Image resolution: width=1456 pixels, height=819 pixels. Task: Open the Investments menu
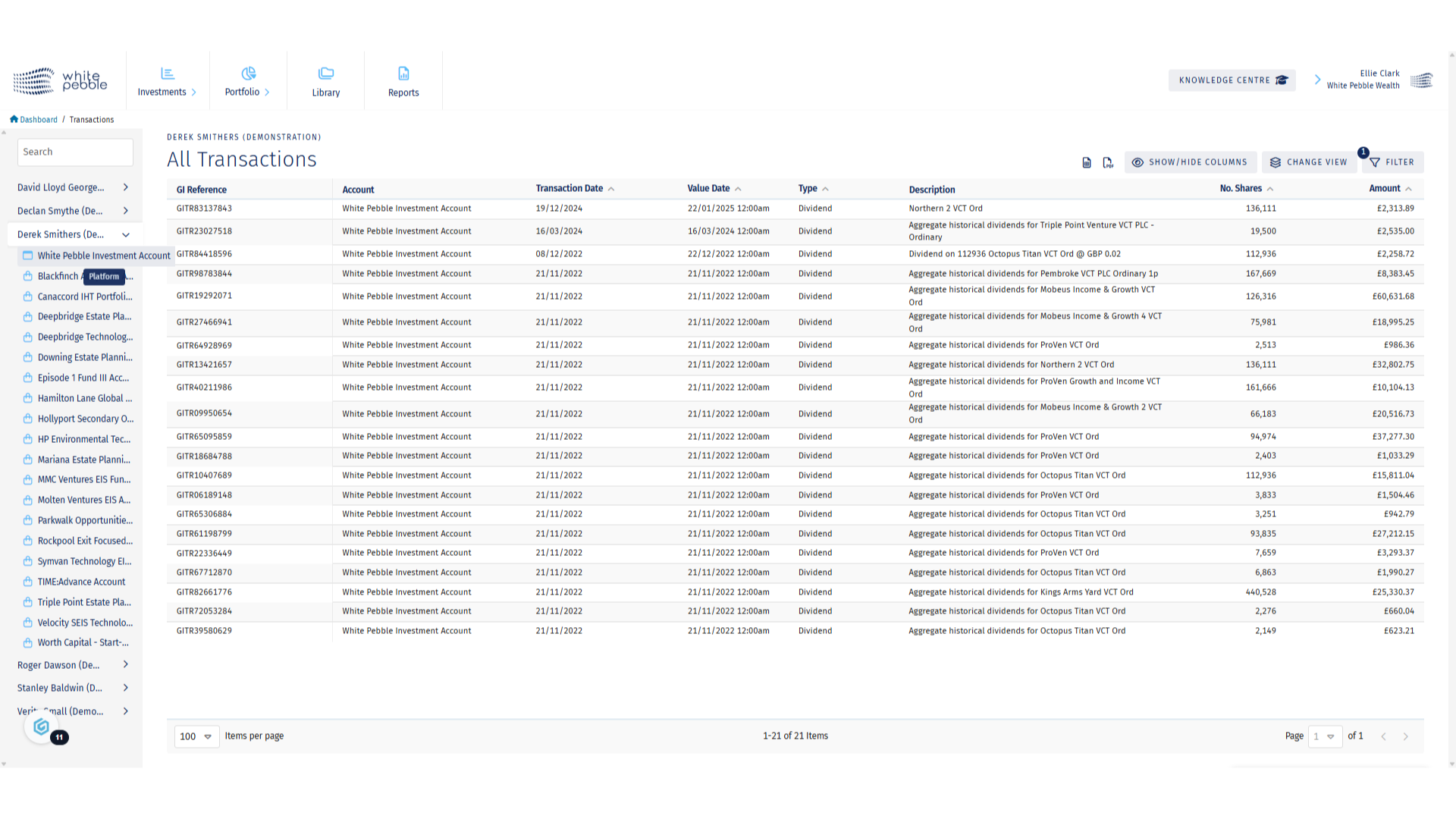point(167,81)
